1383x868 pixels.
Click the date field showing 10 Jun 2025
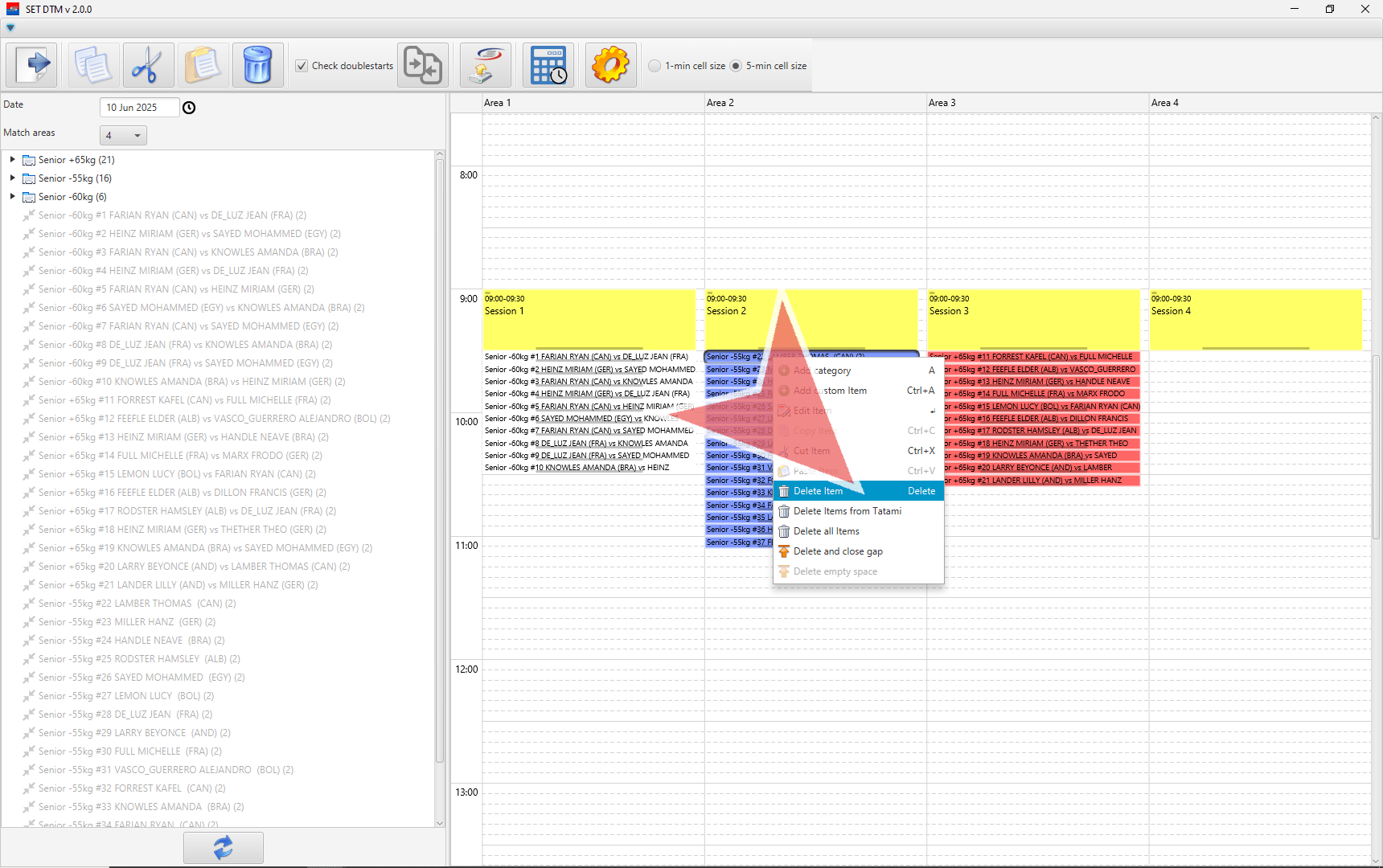138,108
